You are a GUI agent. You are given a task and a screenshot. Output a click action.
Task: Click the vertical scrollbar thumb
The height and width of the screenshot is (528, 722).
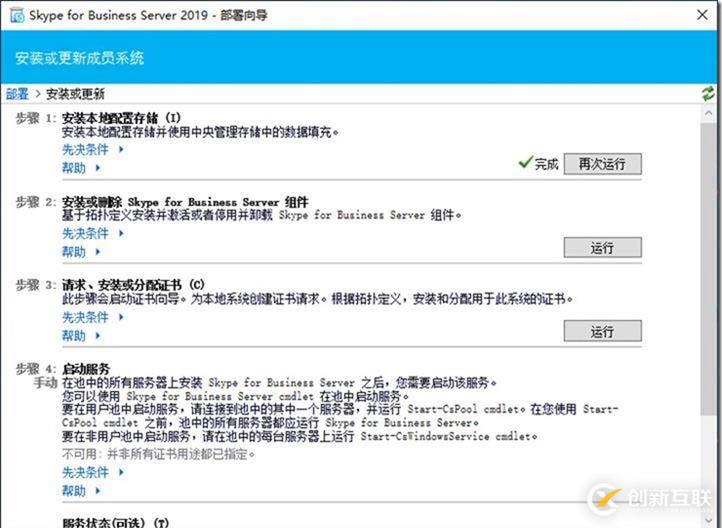708,269
